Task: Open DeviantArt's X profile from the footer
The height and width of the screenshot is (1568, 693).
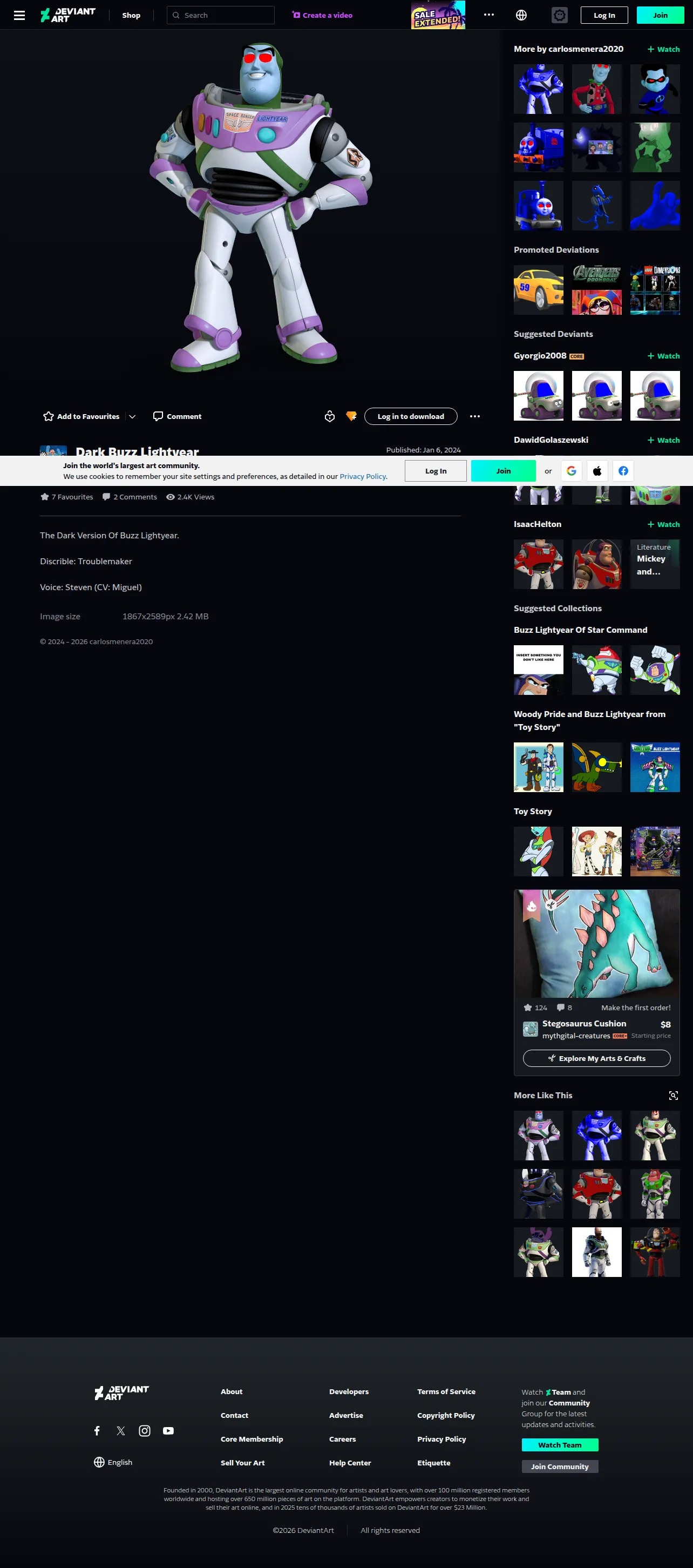Action: [120, 1430]
